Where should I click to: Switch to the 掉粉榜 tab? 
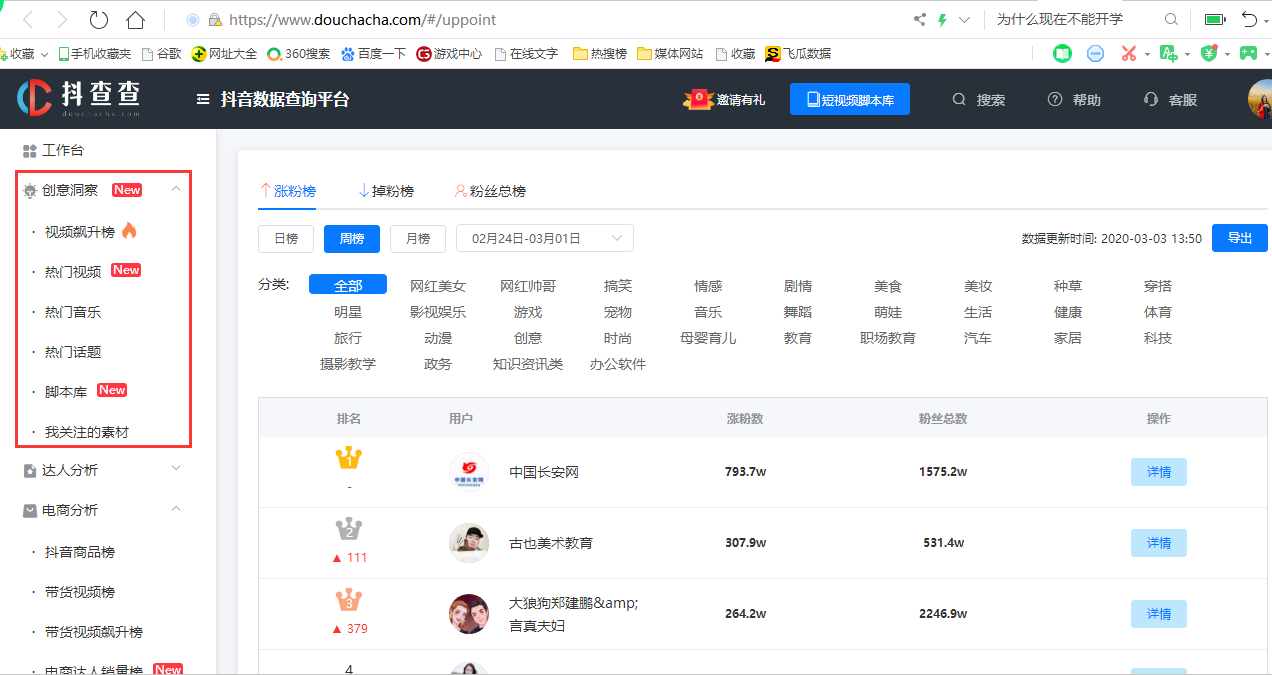(386, 191)
